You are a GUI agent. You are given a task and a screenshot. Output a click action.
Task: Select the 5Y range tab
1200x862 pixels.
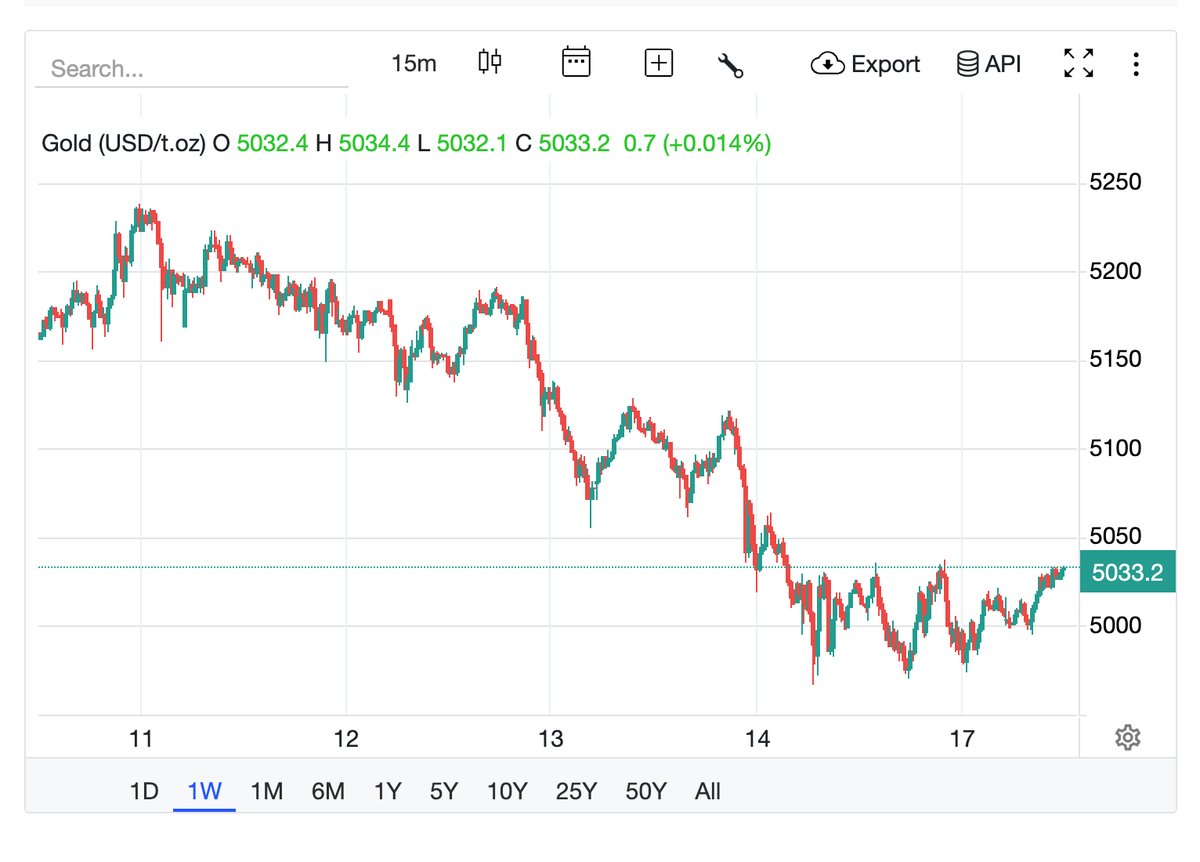point(444,791)
